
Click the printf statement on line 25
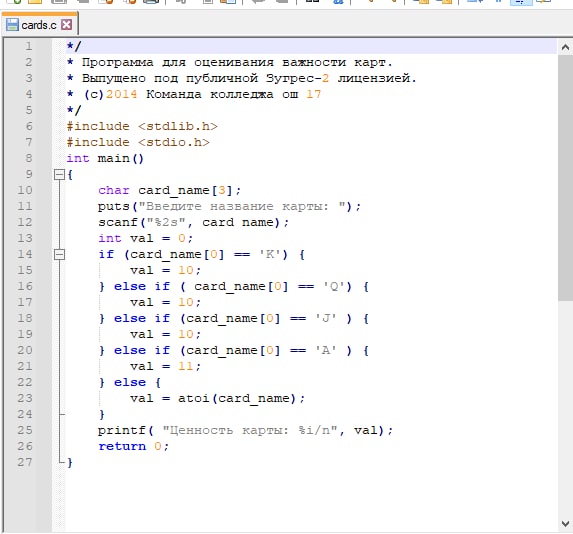pos(245,430)
